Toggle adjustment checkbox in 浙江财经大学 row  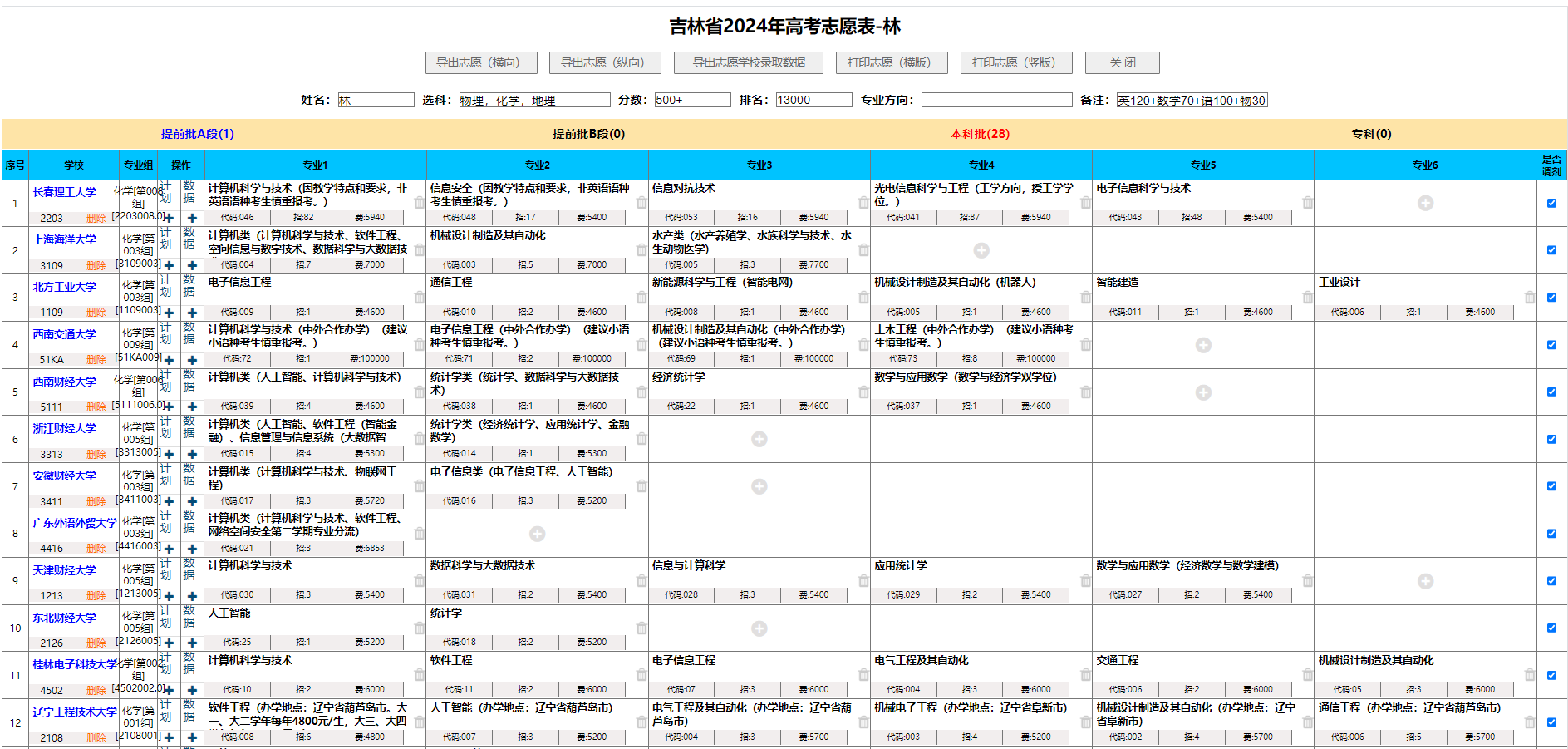(x=1551, y=439)
